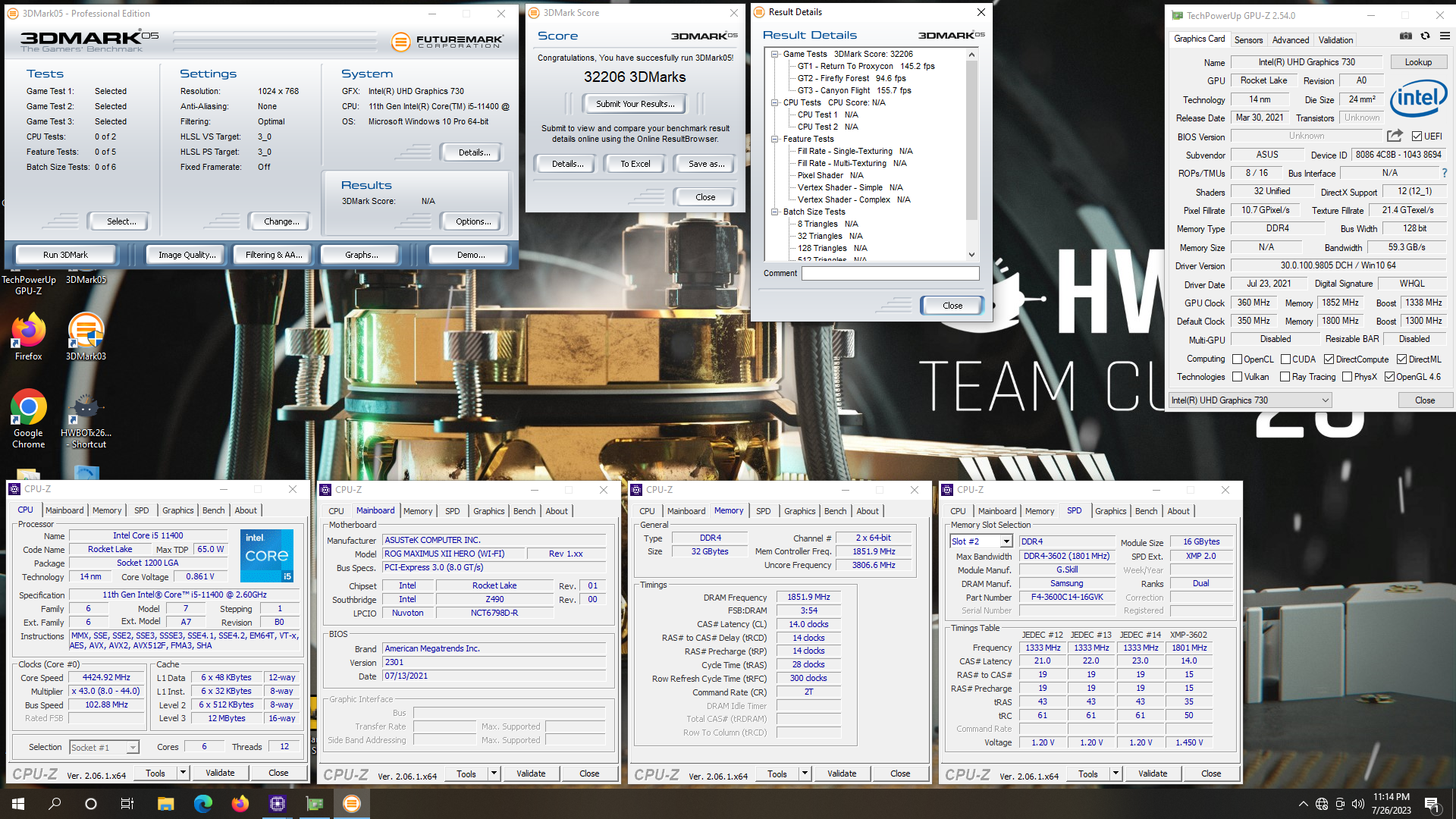Collapse the Game Tests tree node
The width and height of the screenshot is (1456, 819).
coord(775,54)
